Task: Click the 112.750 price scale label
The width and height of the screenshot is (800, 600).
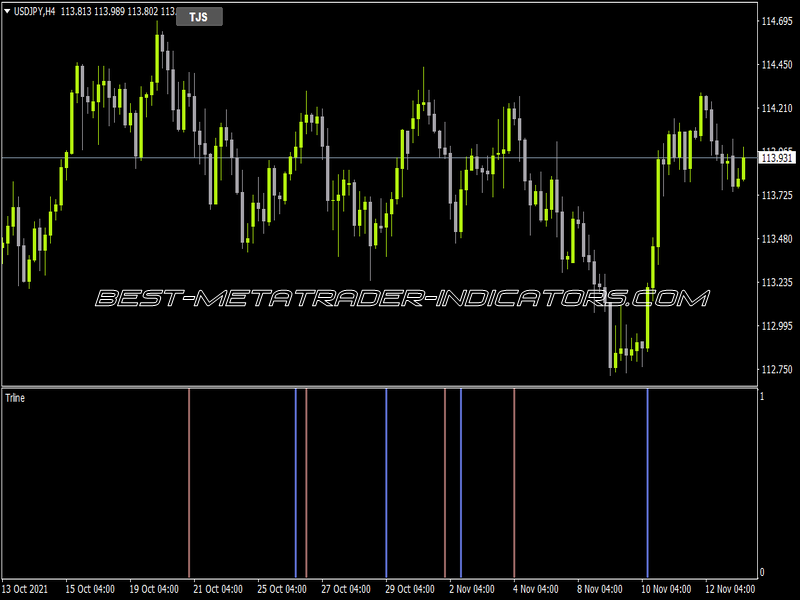Action: click(777, 369)
